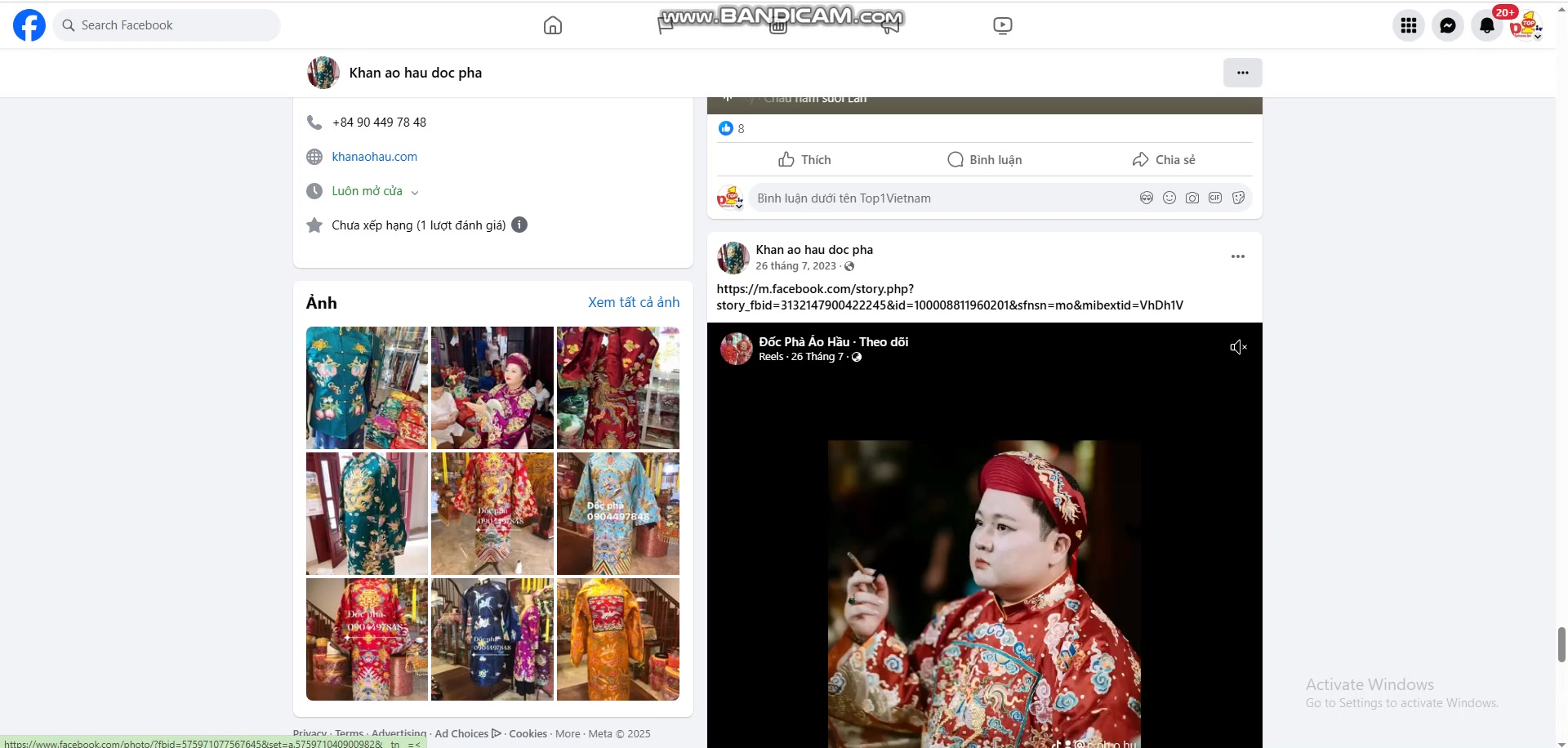1568x748 pixels.
Task: Unmute the reel video sound
Action: [1238, 348]
